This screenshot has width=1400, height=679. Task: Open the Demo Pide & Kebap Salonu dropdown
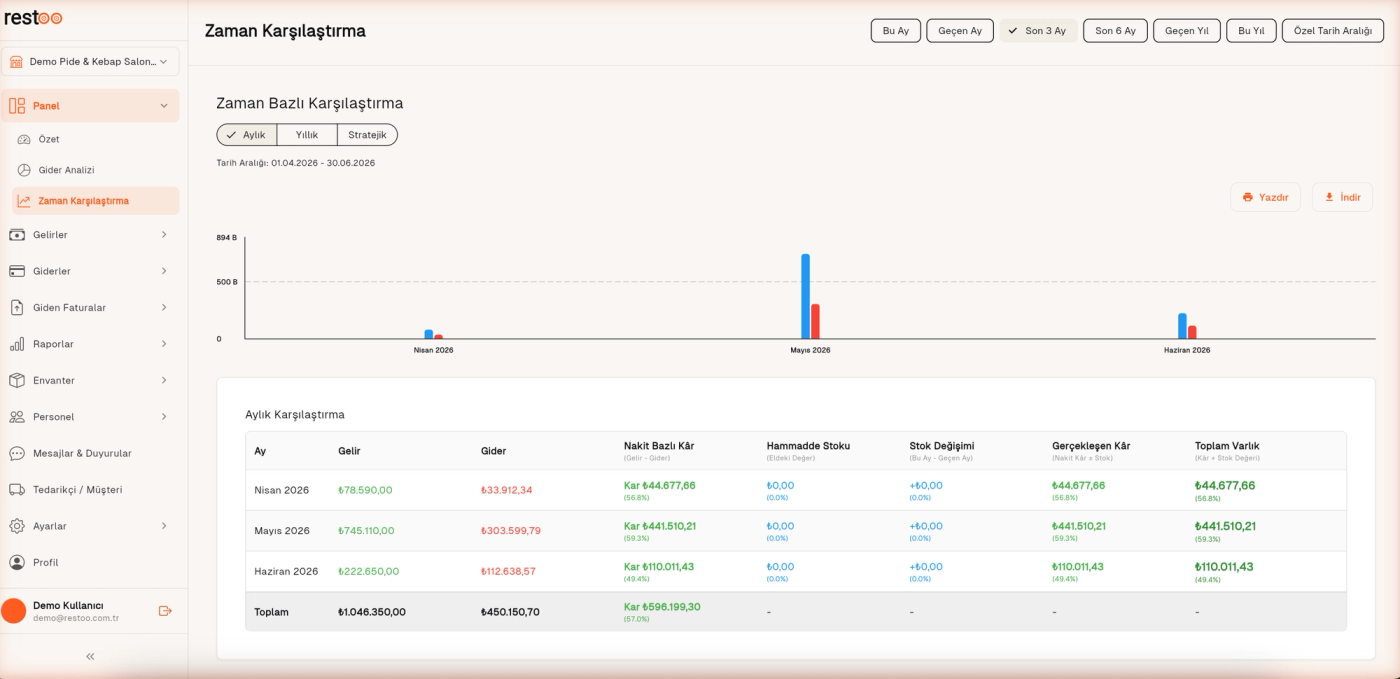[x=91, y=62]
